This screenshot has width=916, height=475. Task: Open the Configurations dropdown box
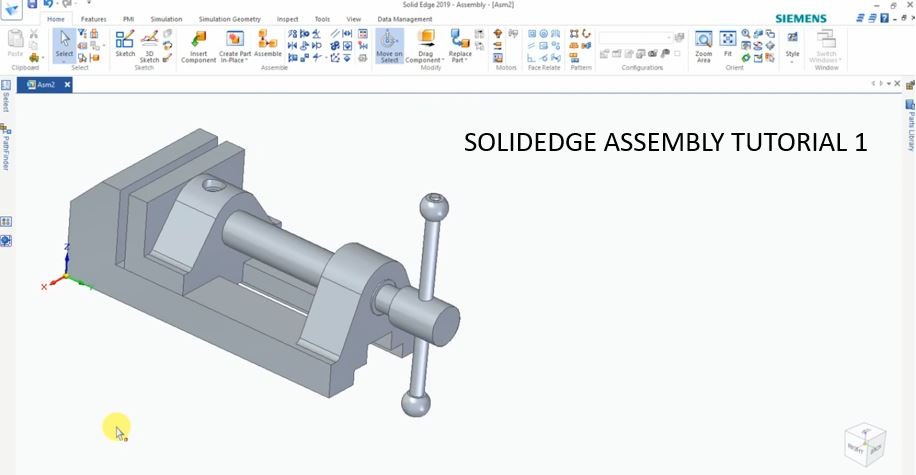point(635,38)
